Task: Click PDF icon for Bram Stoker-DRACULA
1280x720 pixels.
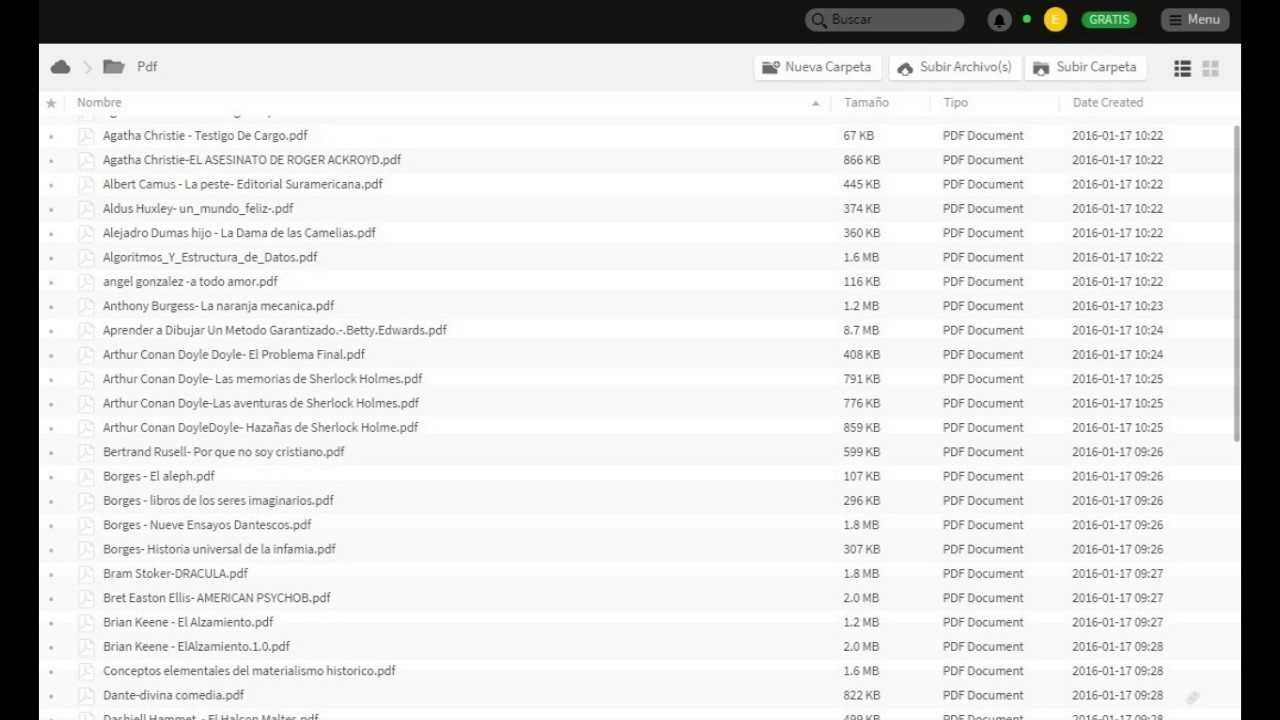Action: [86, 574]
